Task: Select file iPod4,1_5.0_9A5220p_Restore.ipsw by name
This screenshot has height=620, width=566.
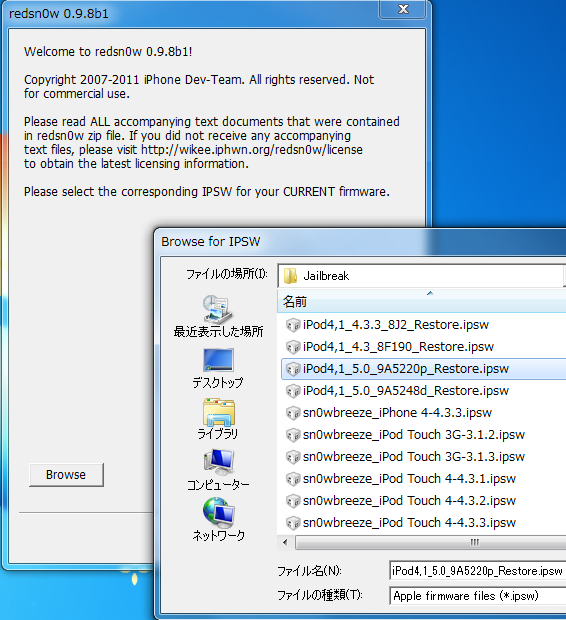Action: pos(406,369)
